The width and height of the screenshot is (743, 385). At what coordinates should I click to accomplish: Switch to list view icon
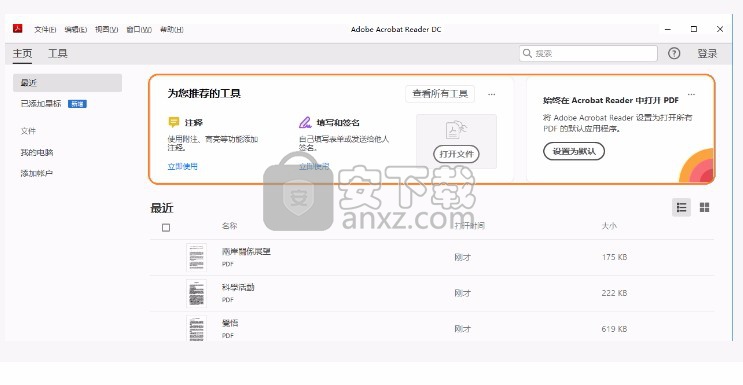click(x=681, y=207)
